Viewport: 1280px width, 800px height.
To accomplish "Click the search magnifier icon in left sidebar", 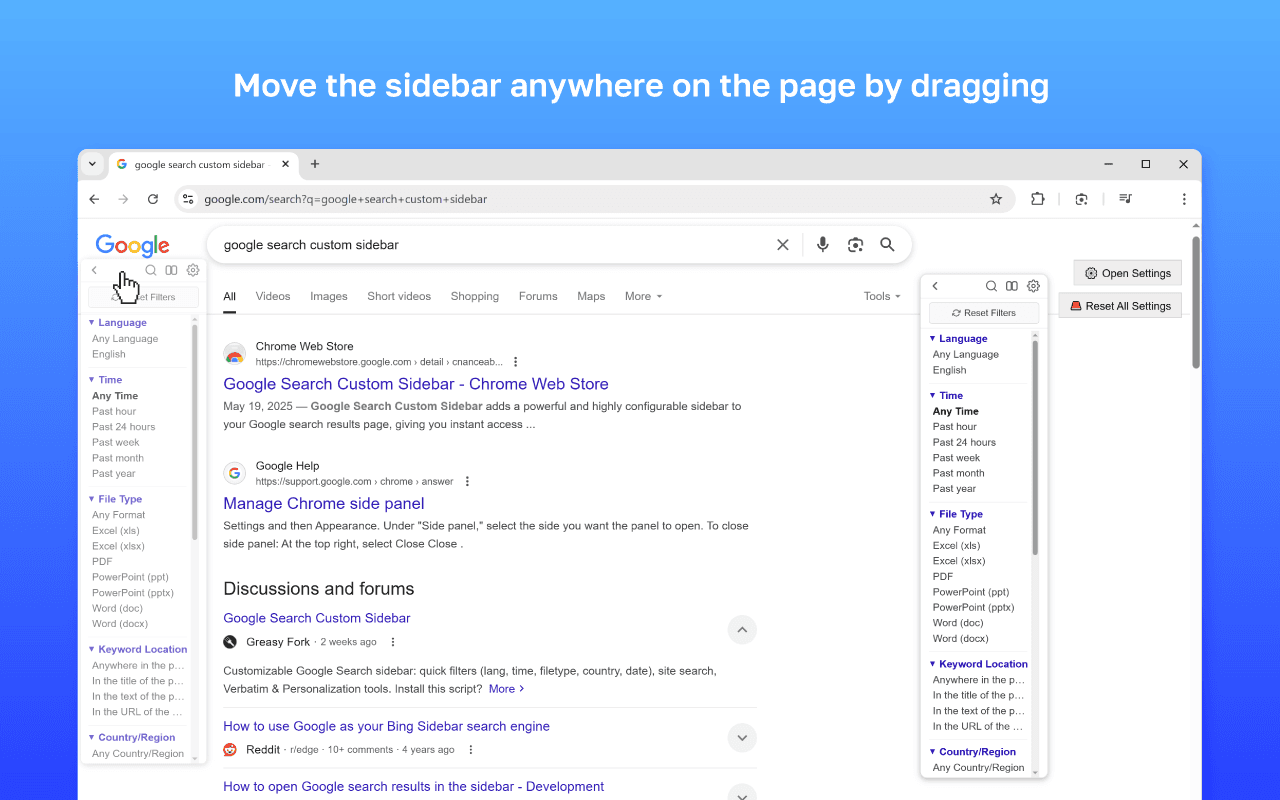I will click(150, 270).
